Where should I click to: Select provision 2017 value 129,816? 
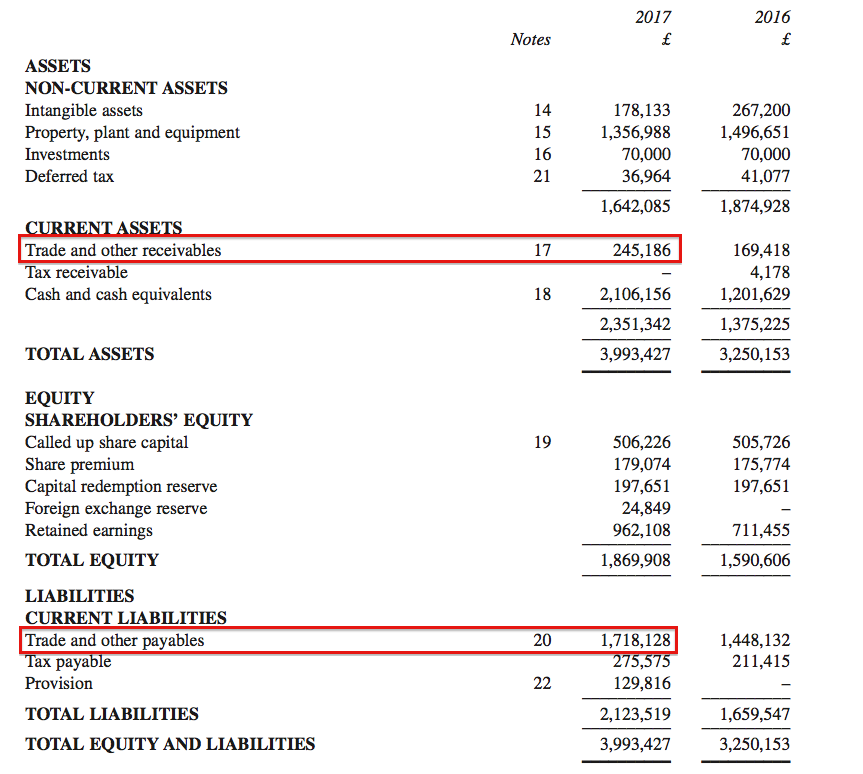pos(642,684)
